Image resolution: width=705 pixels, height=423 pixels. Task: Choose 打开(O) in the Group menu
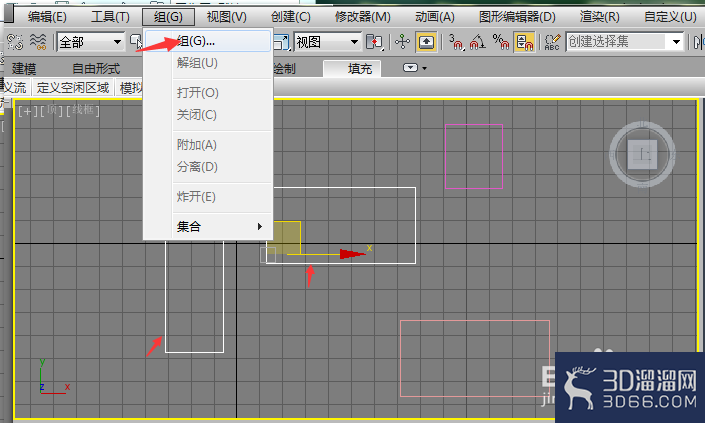point(208,93)
